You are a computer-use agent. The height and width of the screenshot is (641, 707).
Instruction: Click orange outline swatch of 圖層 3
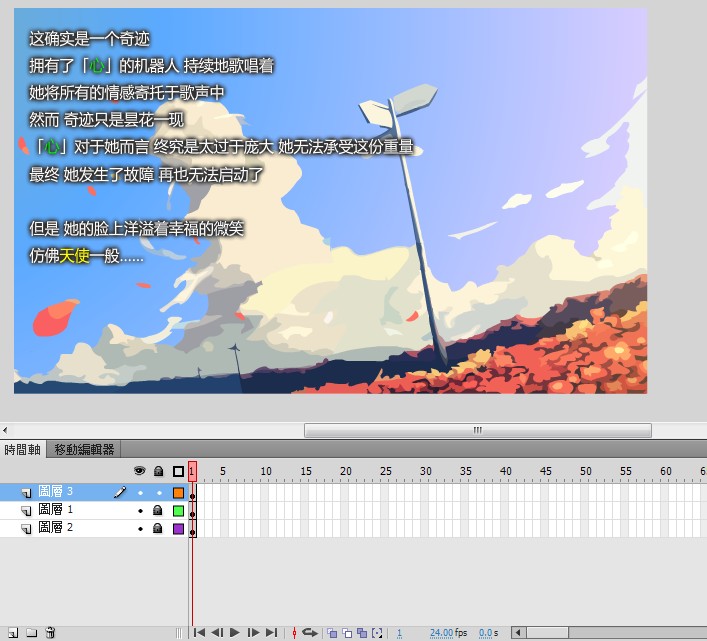pyautogui.click(x=179, y=493)
